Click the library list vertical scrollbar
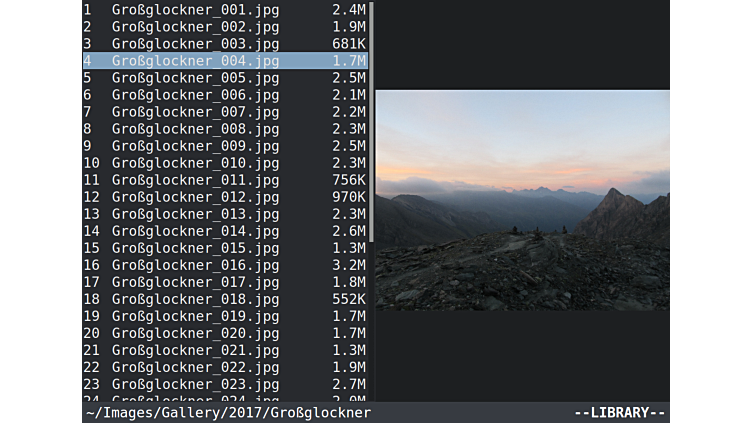The height and width of the screenshot is (423, 752). 372,120
